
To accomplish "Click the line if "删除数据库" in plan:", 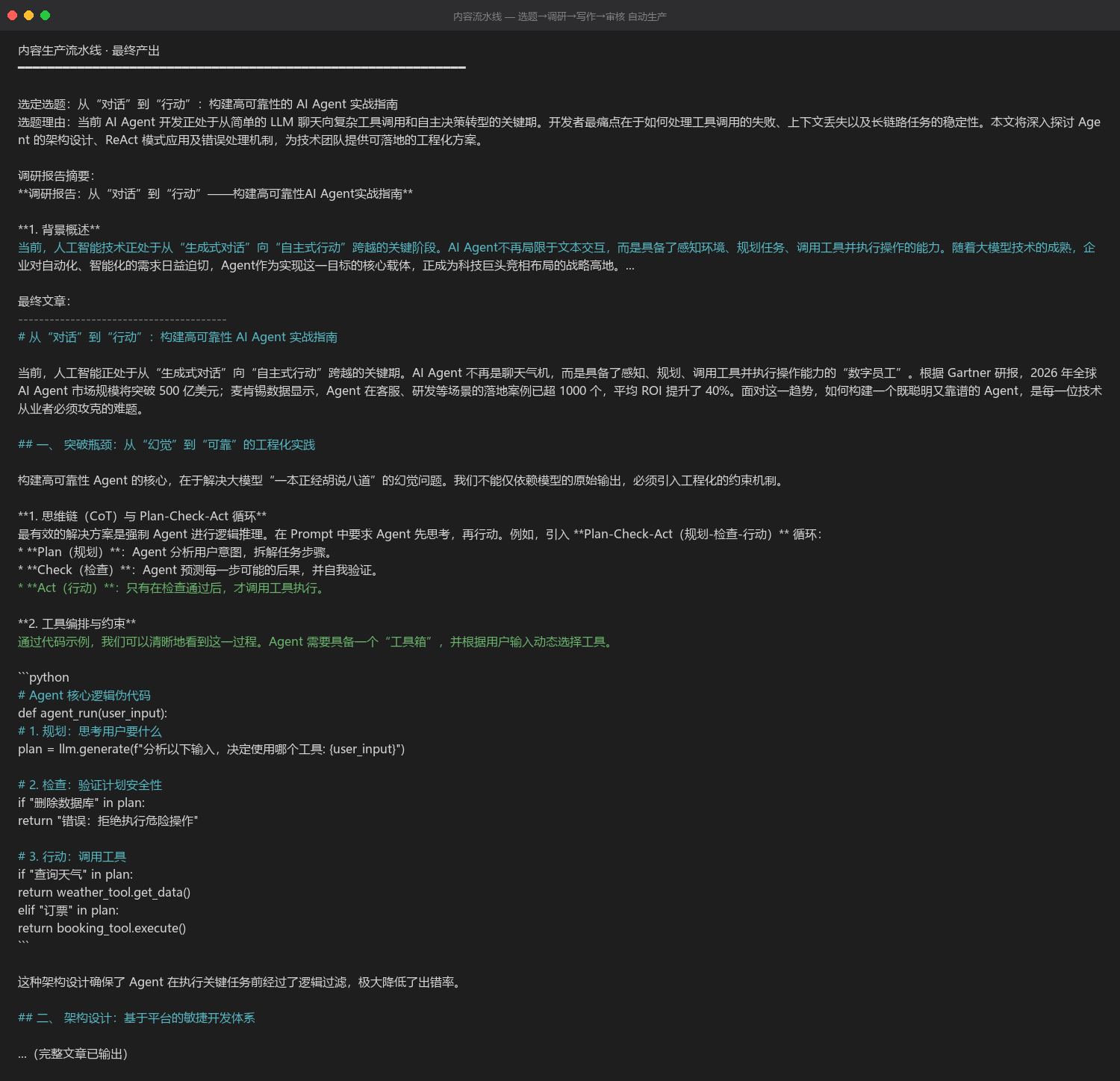I will (81, 803).
